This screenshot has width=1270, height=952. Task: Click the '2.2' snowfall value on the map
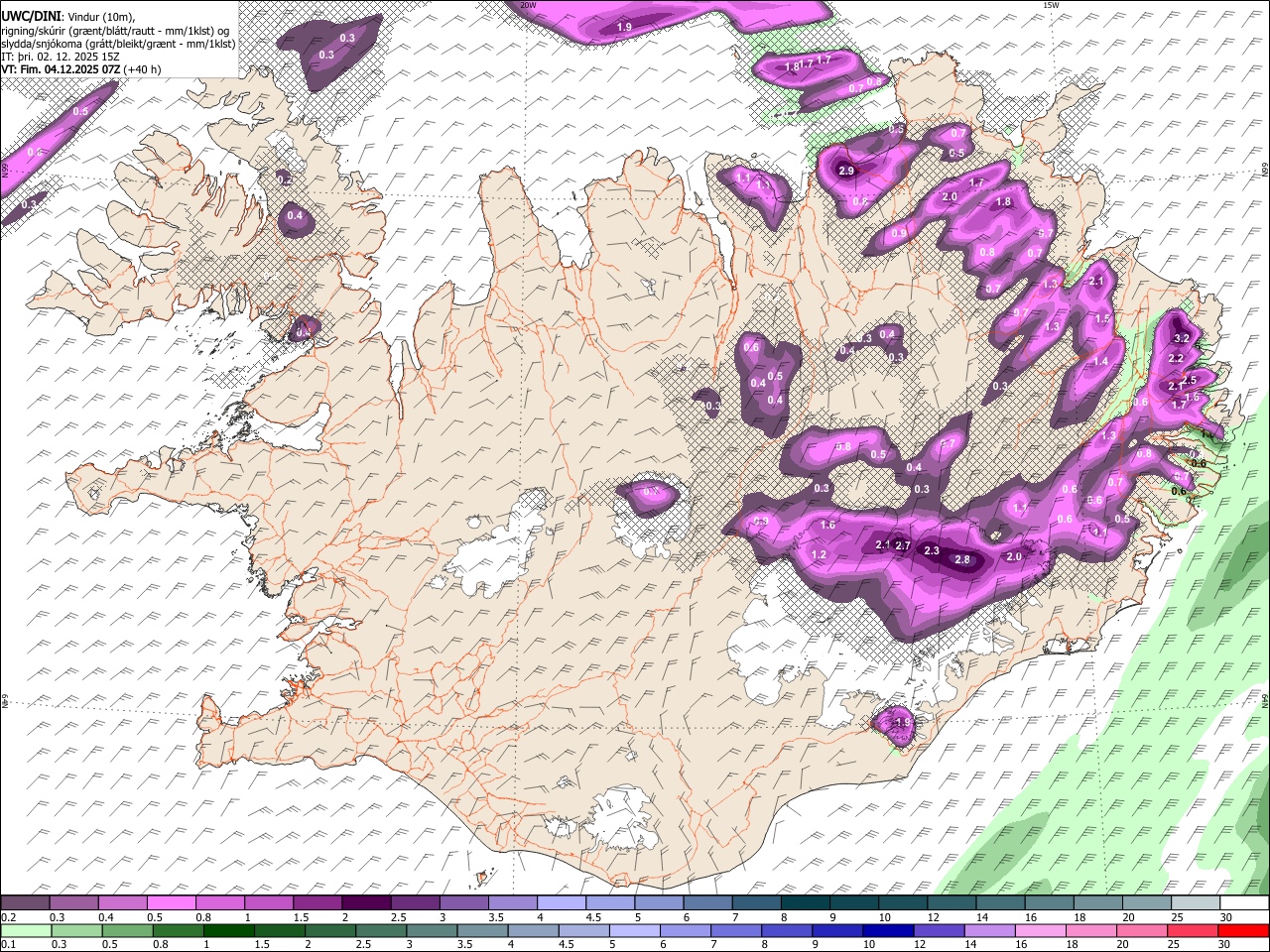point(1176,358)
